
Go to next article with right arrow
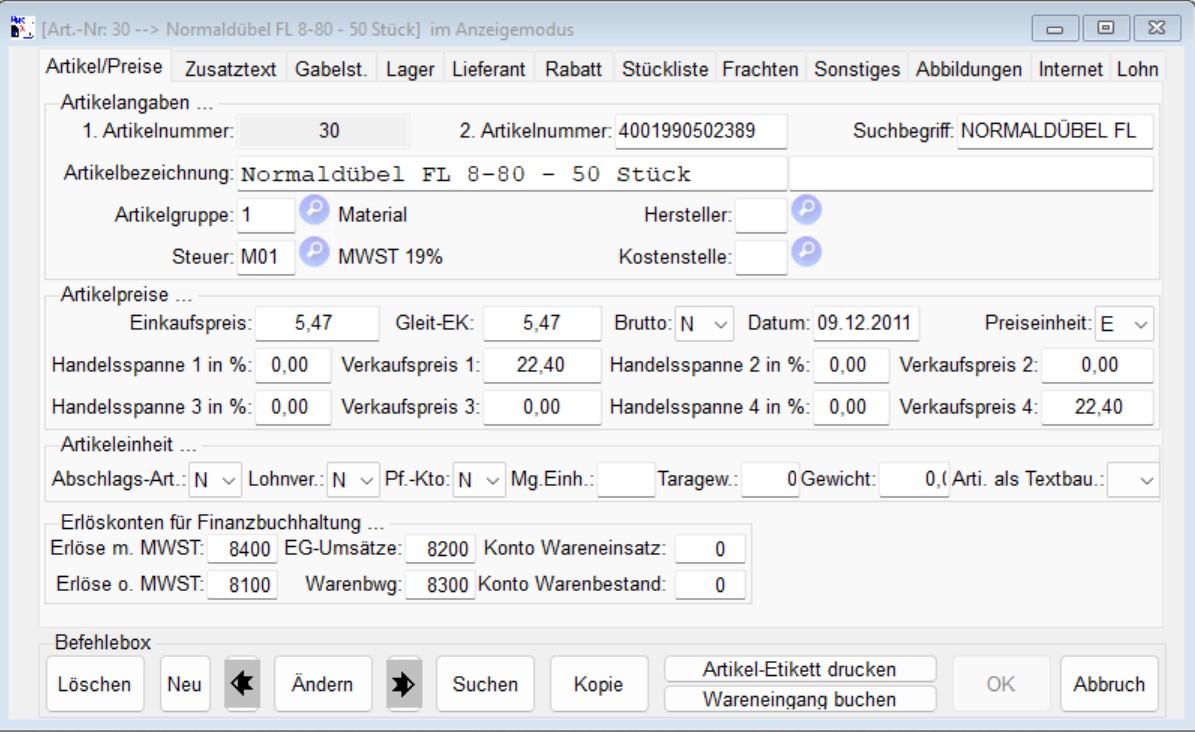(x=404, y=684)
